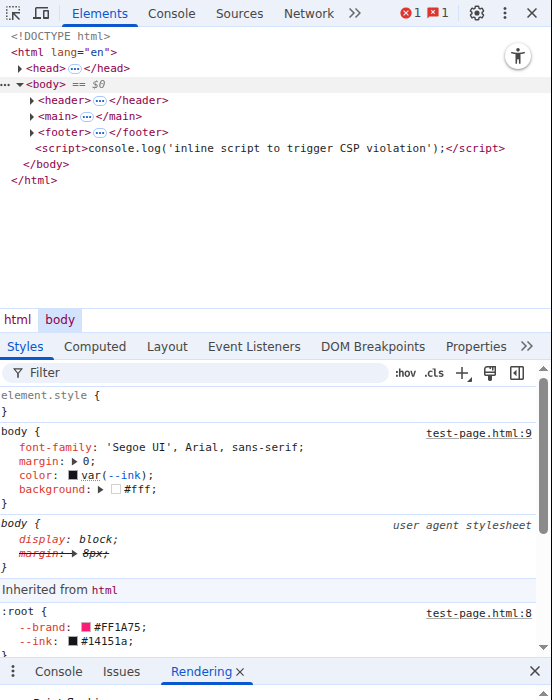The image size is (552, 700).
Task: Close the bottom drawer panel
Action: click(x=535, y=671)
